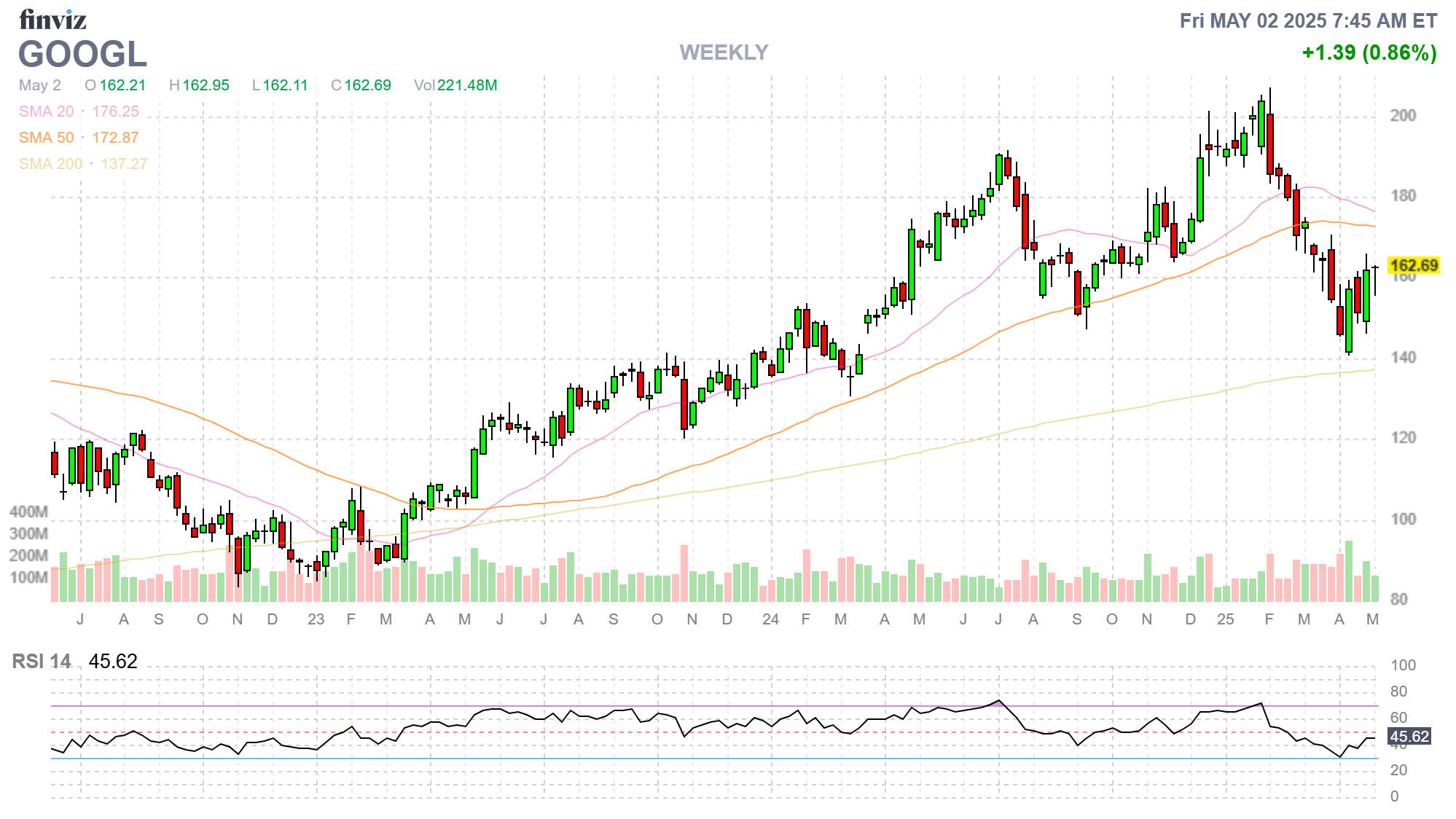
Task: Click the May 2 date label
Action: (40, 85)
